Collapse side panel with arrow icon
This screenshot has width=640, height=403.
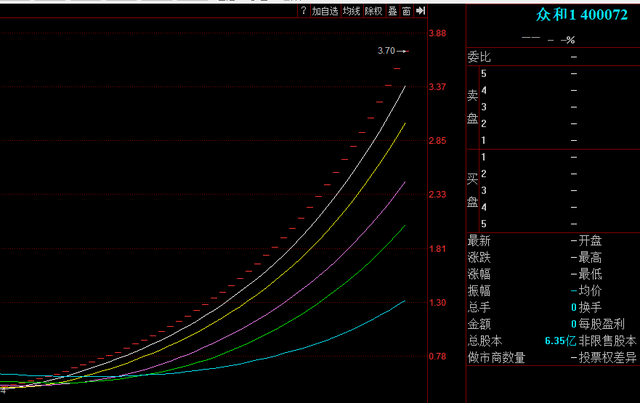pyautogui.click(x=421, y=12)
